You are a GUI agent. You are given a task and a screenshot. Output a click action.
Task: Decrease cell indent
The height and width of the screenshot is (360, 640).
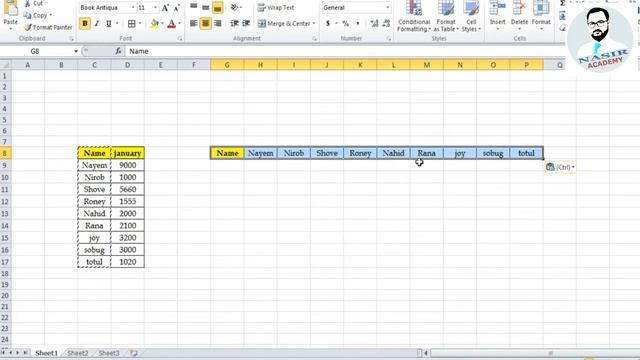click(x=234, y=24)
